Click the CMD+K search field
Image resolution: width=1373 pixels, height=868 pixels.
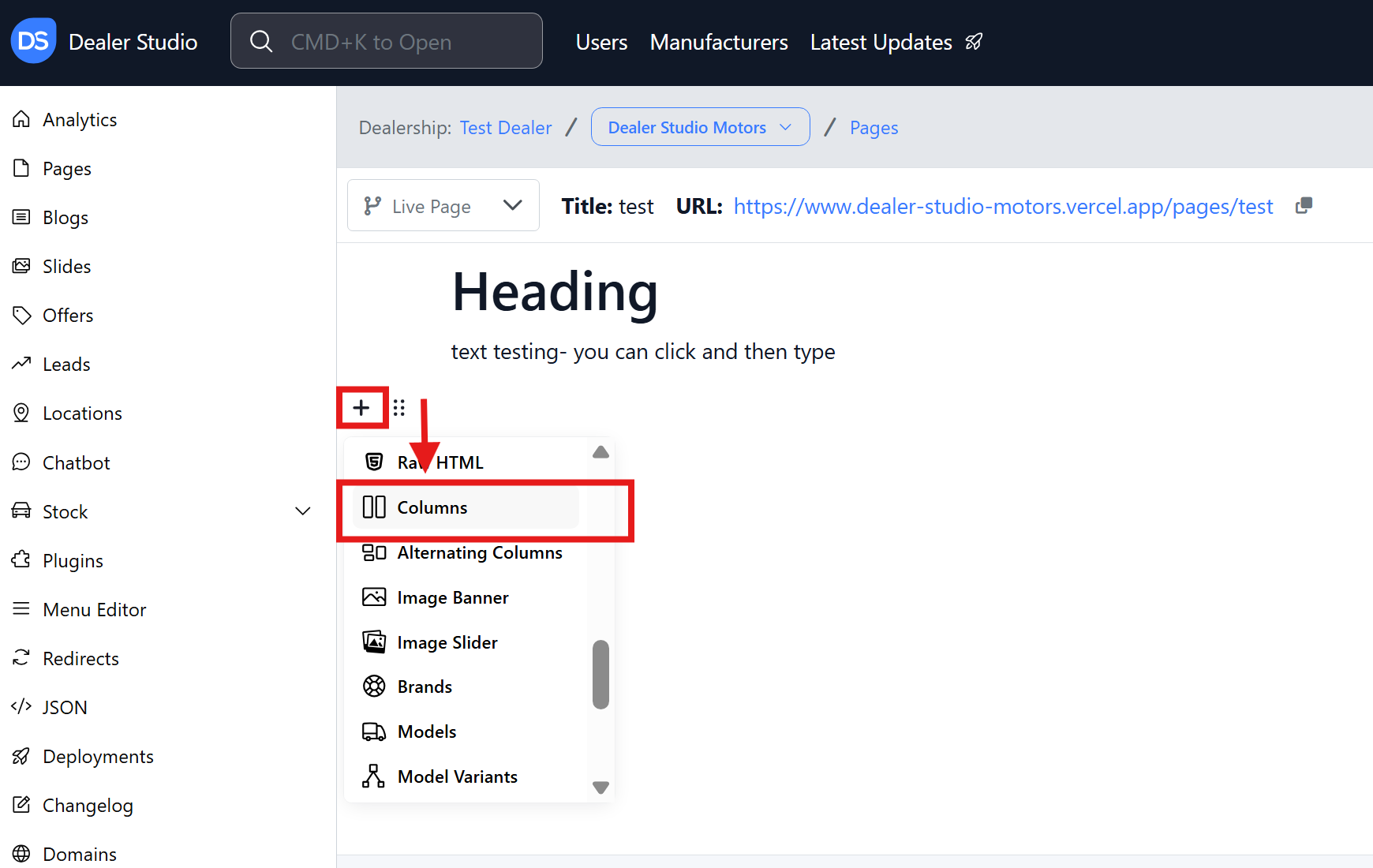[x=387, y=41]
